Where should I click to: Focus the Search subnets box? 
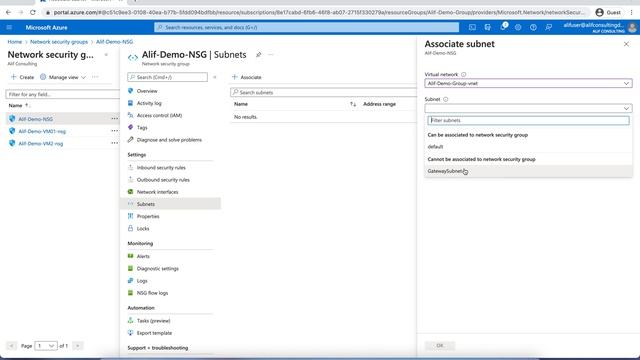click(x=323, y=92)
